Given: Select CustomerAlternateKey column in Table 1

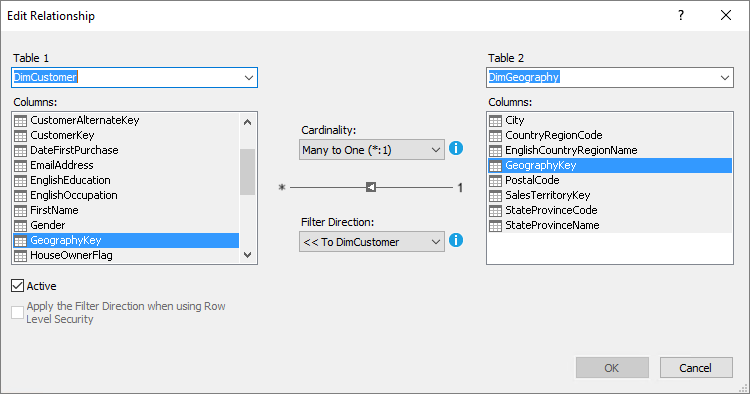Looking at the screenshot, I should (x=126, y=120).
